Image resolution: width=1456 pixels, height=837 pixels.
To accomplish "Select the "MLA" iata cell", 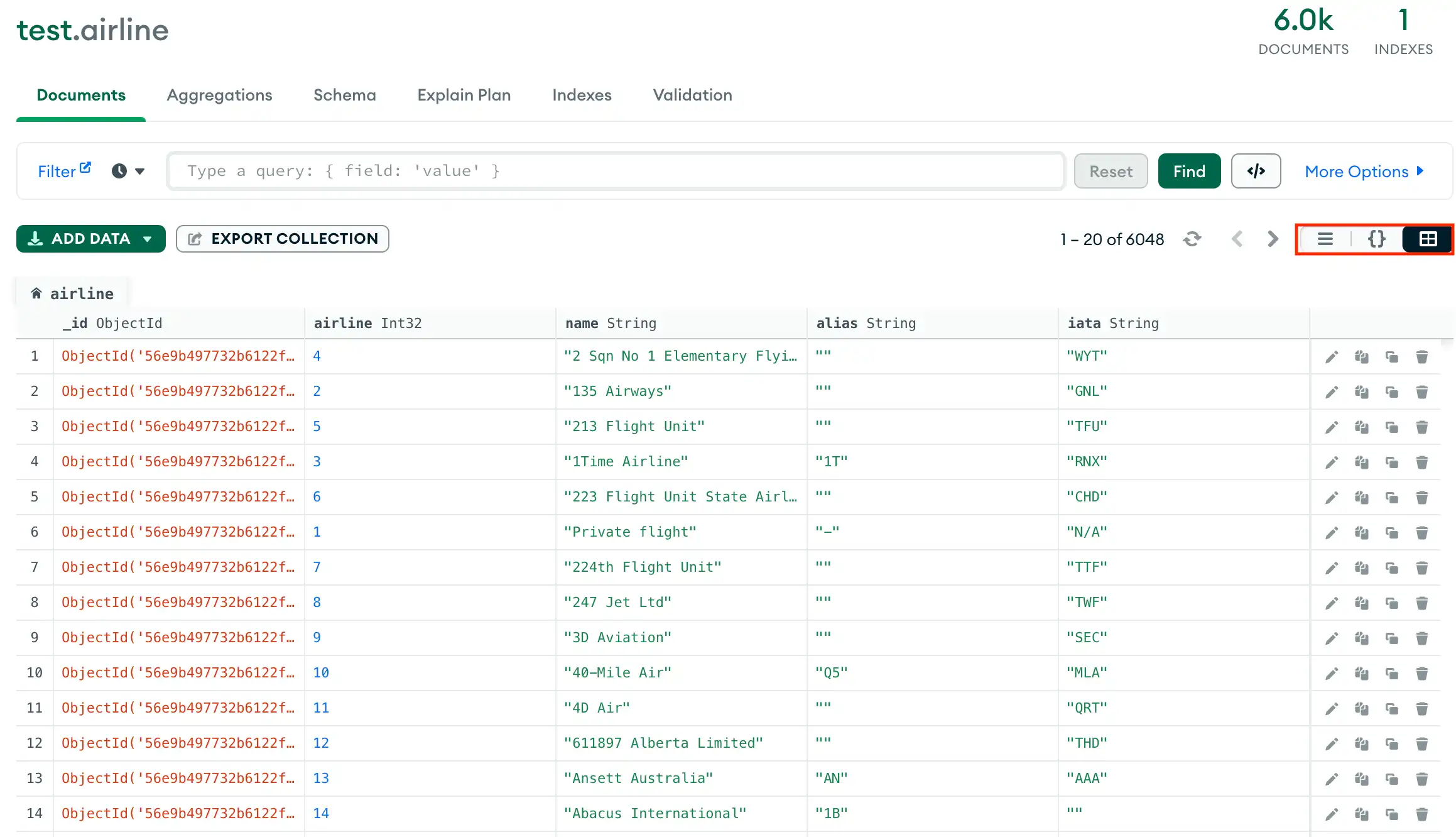I will [1184, 672].
